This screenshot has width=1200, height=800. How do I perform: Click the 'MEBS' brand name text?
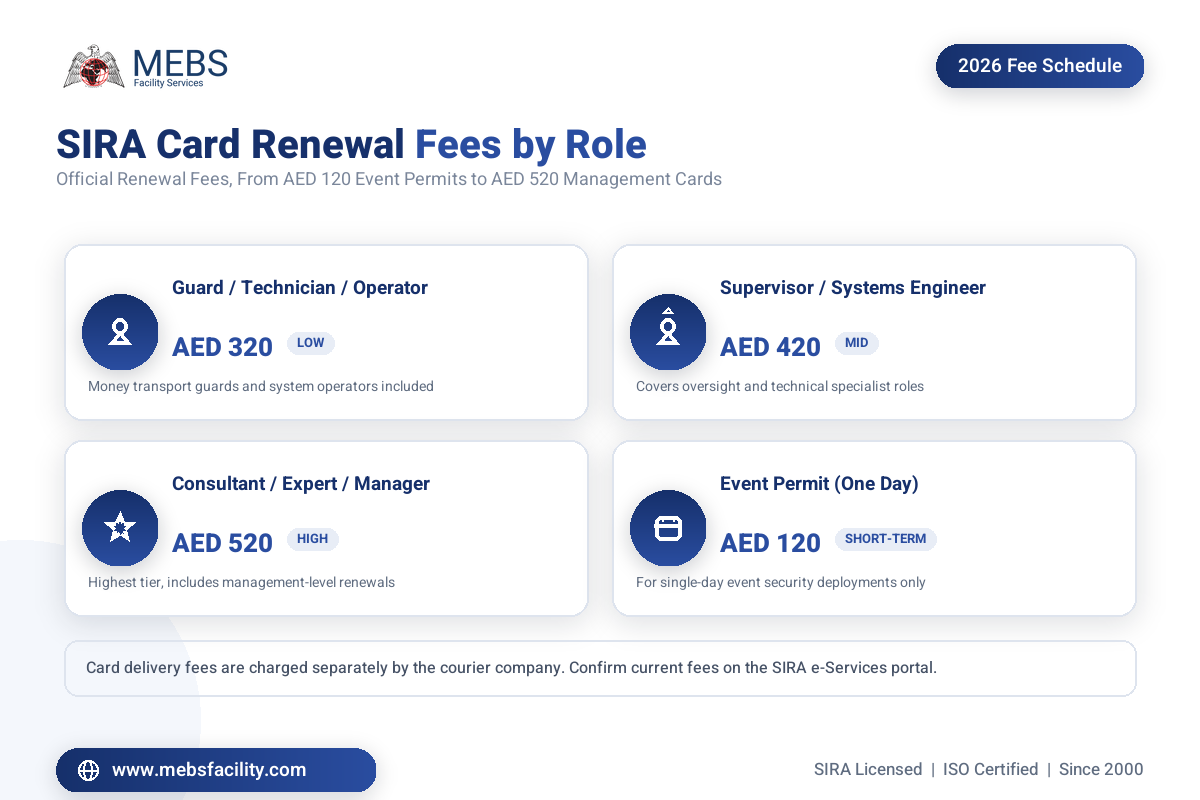coord(180,62)
